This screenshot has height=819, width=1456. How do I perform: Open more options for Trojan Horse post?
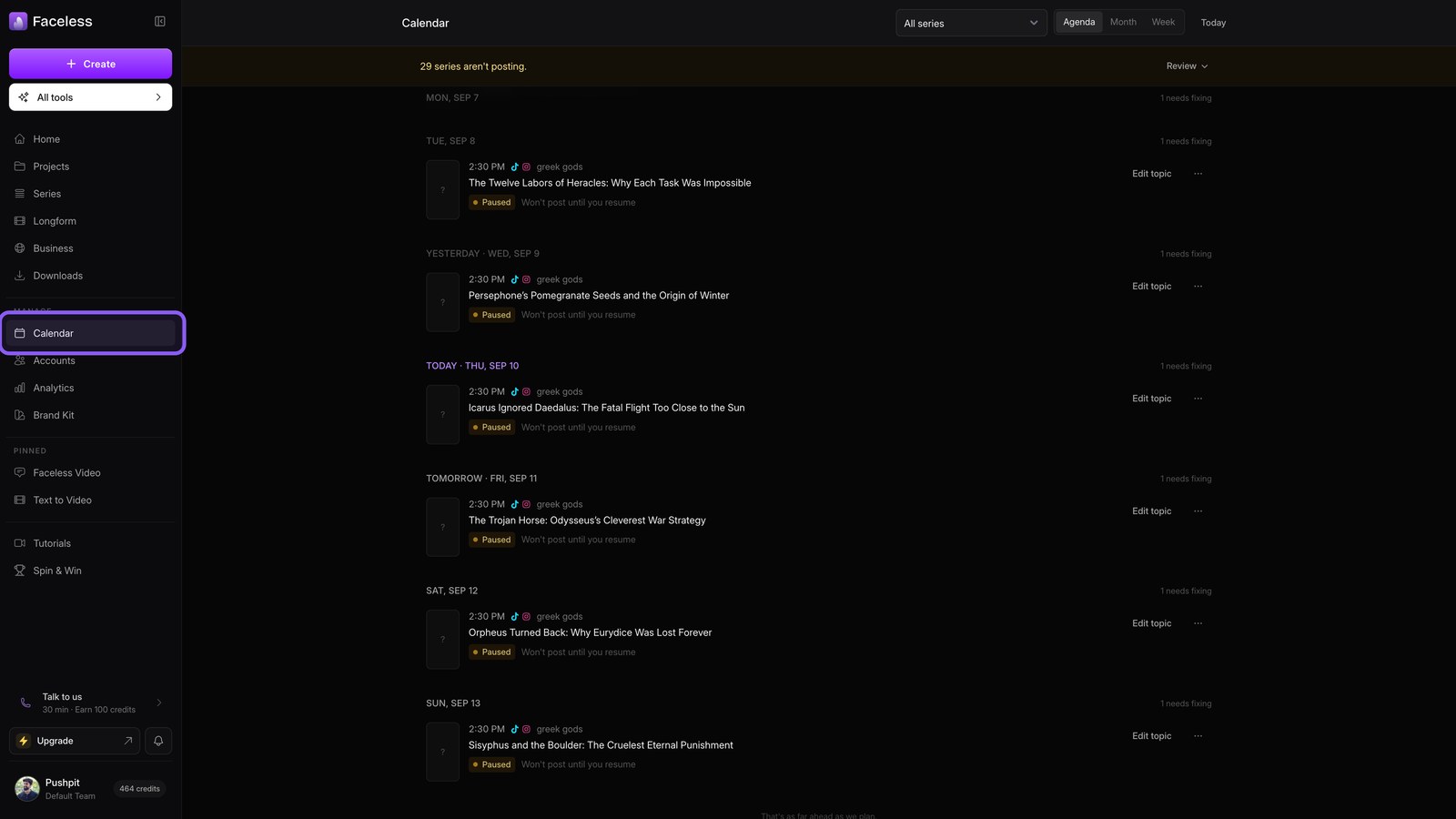pos(1198,511)
